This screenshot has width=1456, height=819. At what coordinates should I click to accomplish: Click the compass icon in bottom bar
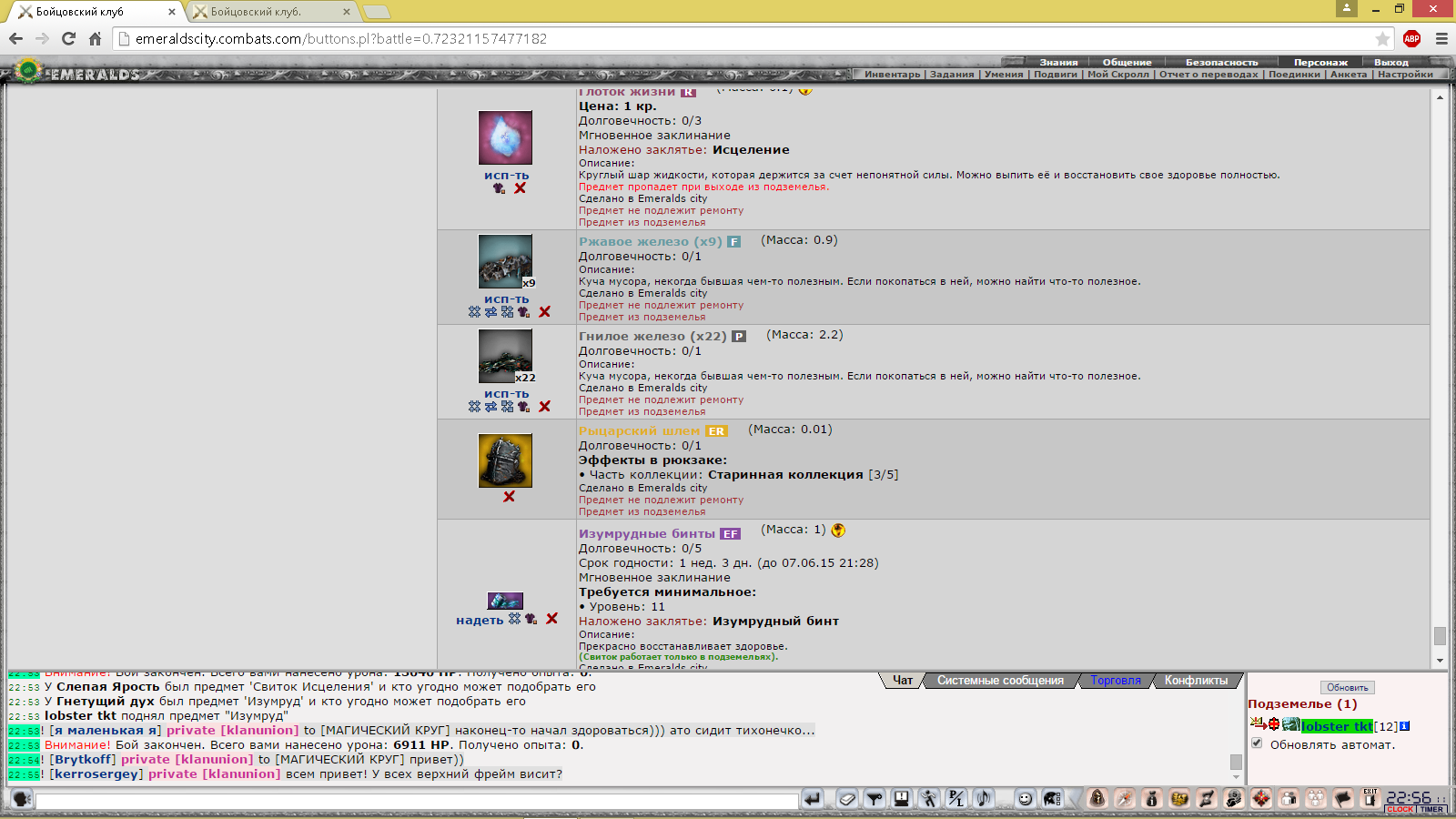tap(1125, 799)
